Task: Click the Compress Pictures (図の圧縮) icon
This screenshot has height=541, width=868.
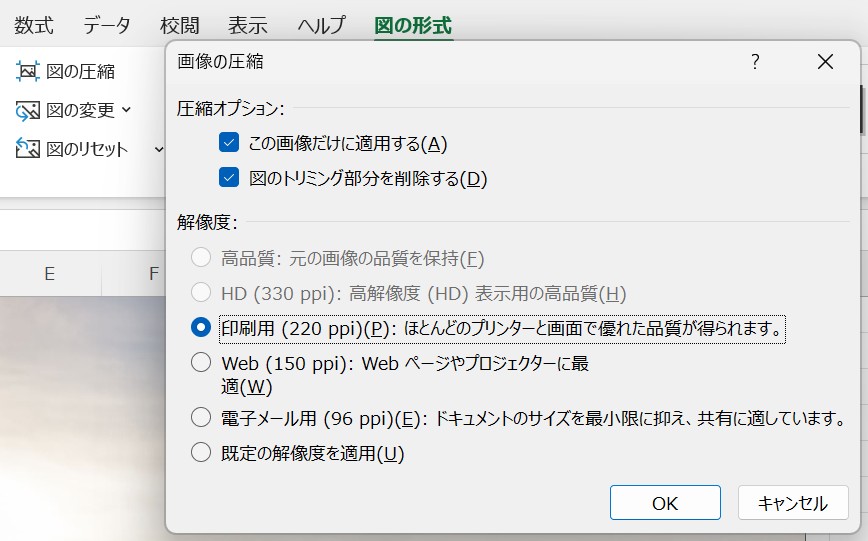Action: pyautogui.click(x=28, y=71)
